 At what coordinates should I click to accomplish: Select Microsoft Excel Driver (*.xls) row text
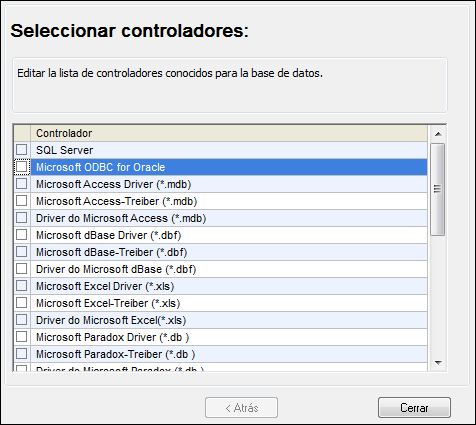coord(105,286)
